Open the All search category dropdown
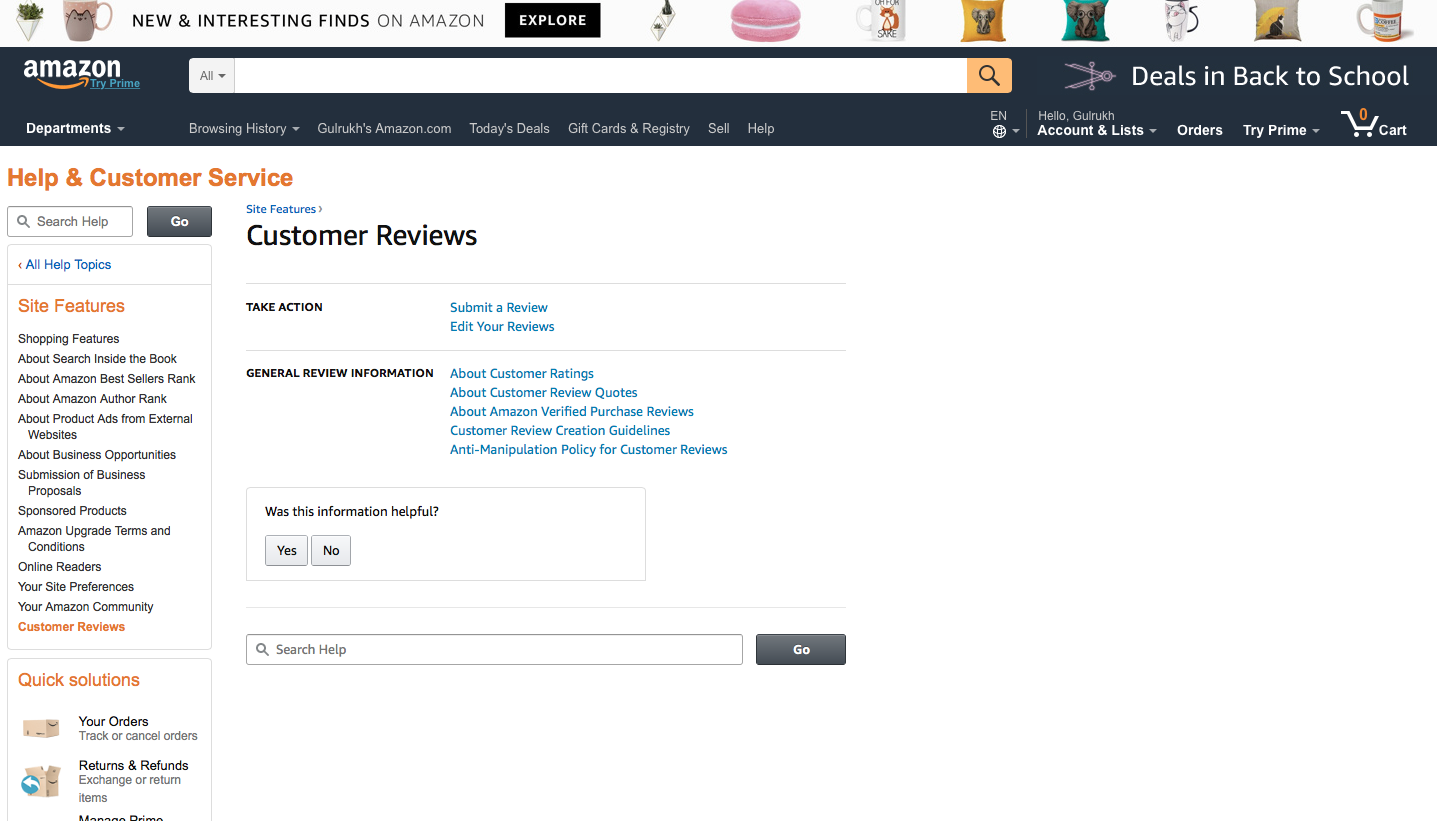Screen dimensions: 1437x821 pyautogui.click(x=212, y=76)
